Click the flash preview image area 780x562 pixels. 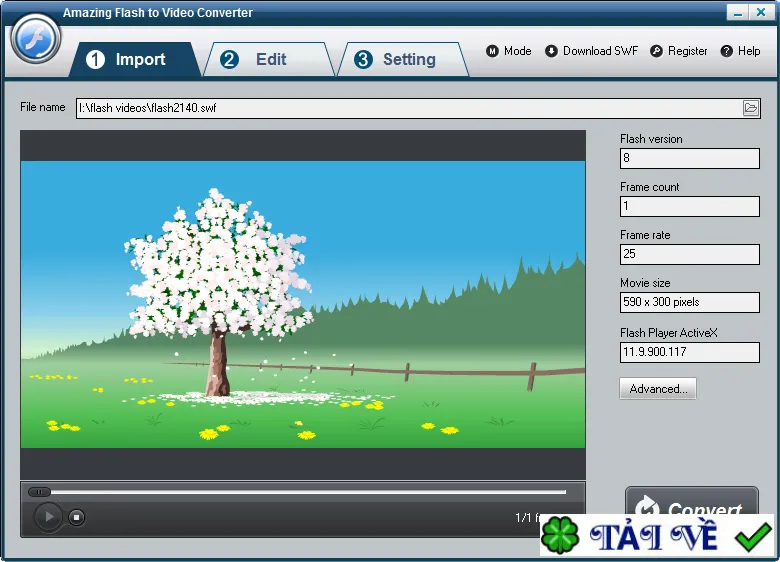[x=303, y=304]
